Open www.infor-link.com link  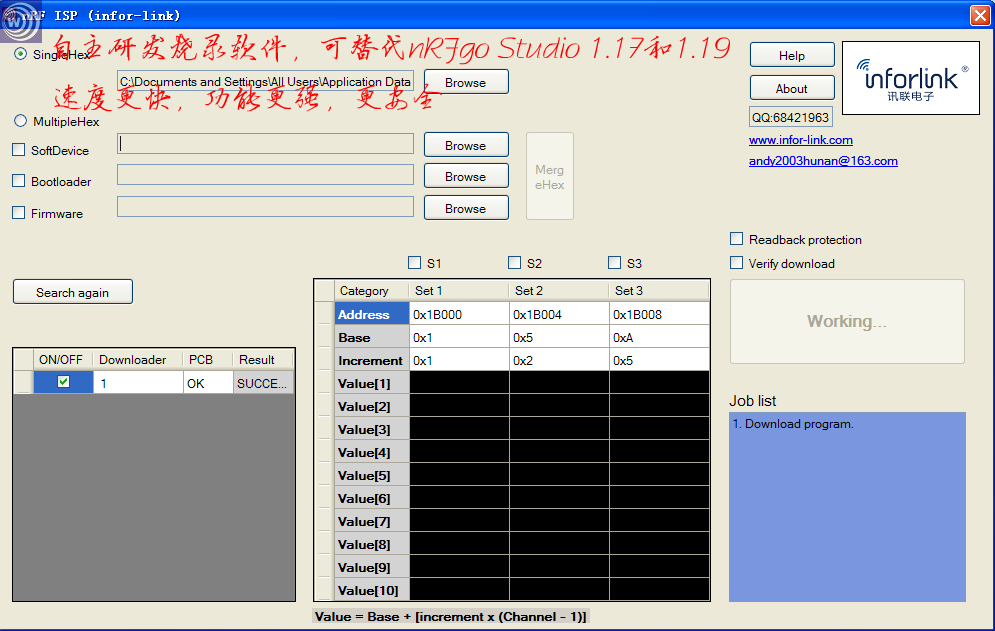tap(801, 140)
